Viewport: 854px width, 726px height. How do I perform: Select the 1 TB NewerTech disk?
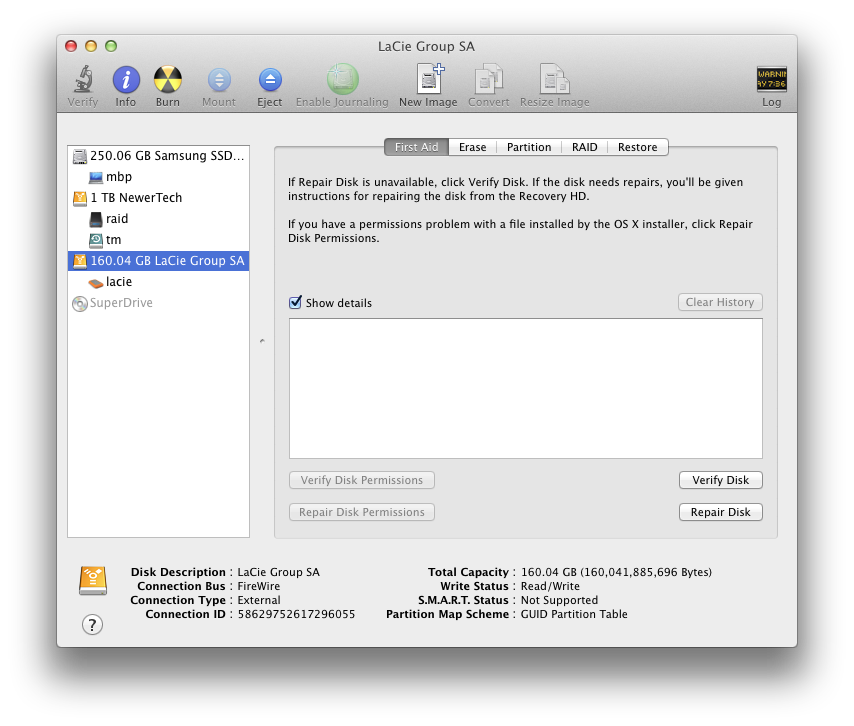point(158,198)
